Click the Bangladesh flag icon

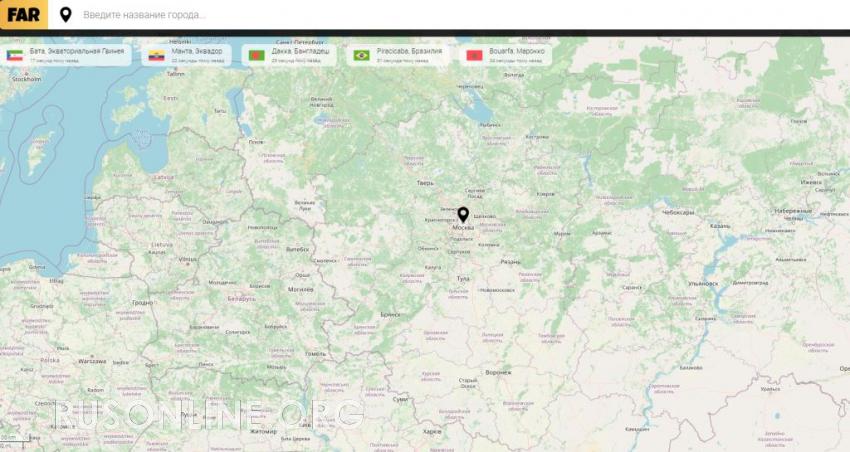pyautogui.click(x=256, y=55)
